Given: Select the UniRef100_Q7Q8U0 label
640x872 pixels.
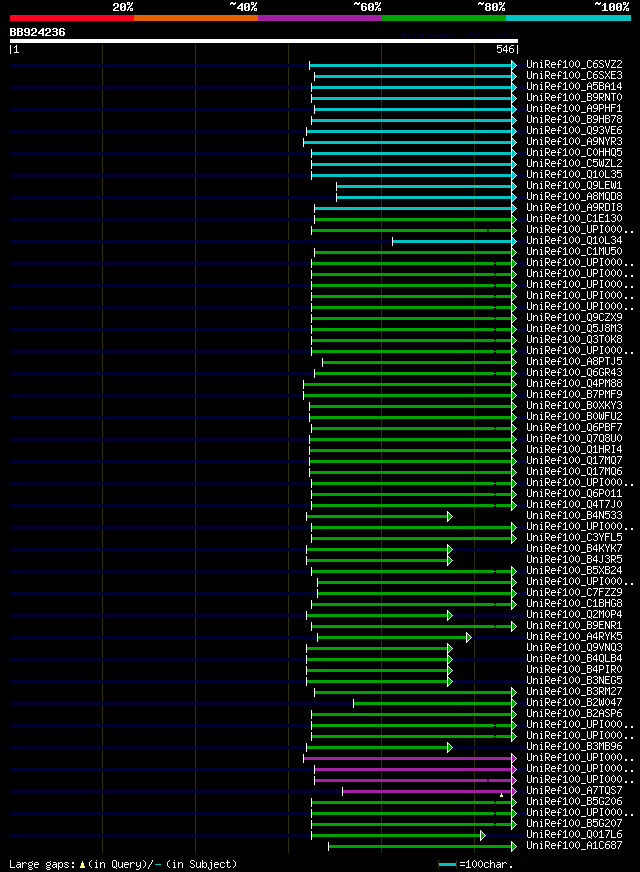Looking at the screenshot, I should pyautogui.click(x=574, y=438).
